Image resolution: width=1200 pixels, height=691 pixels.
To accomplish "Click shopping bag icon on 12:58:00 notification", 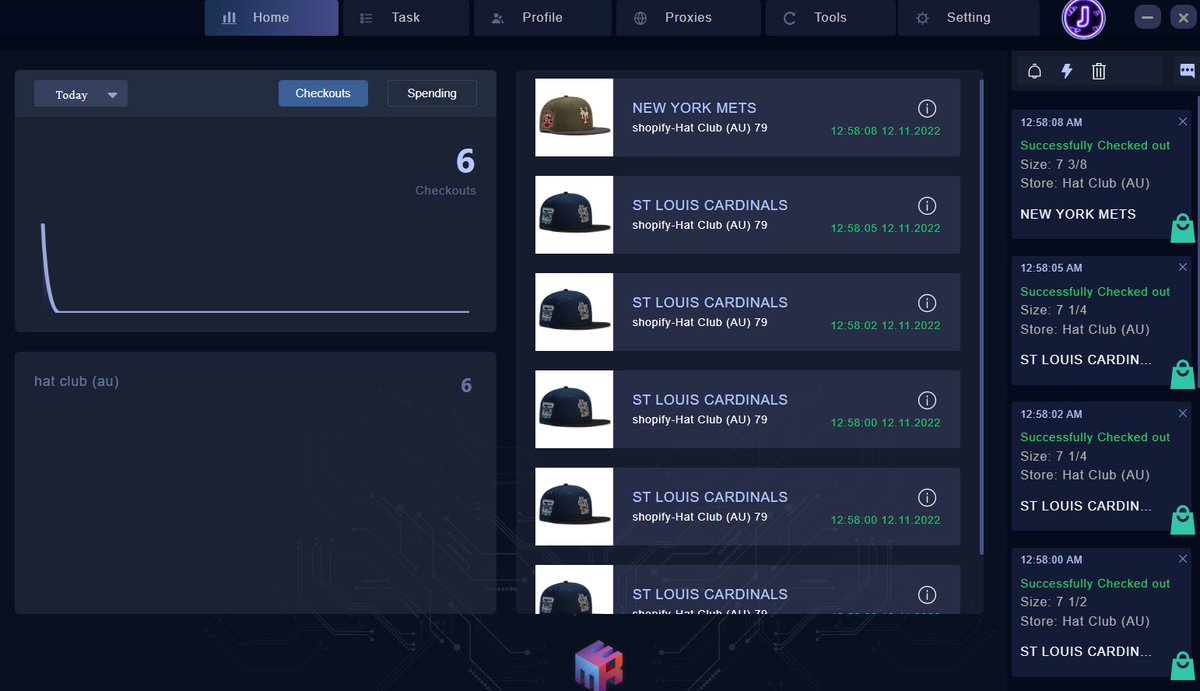I will coord(1183,666).
